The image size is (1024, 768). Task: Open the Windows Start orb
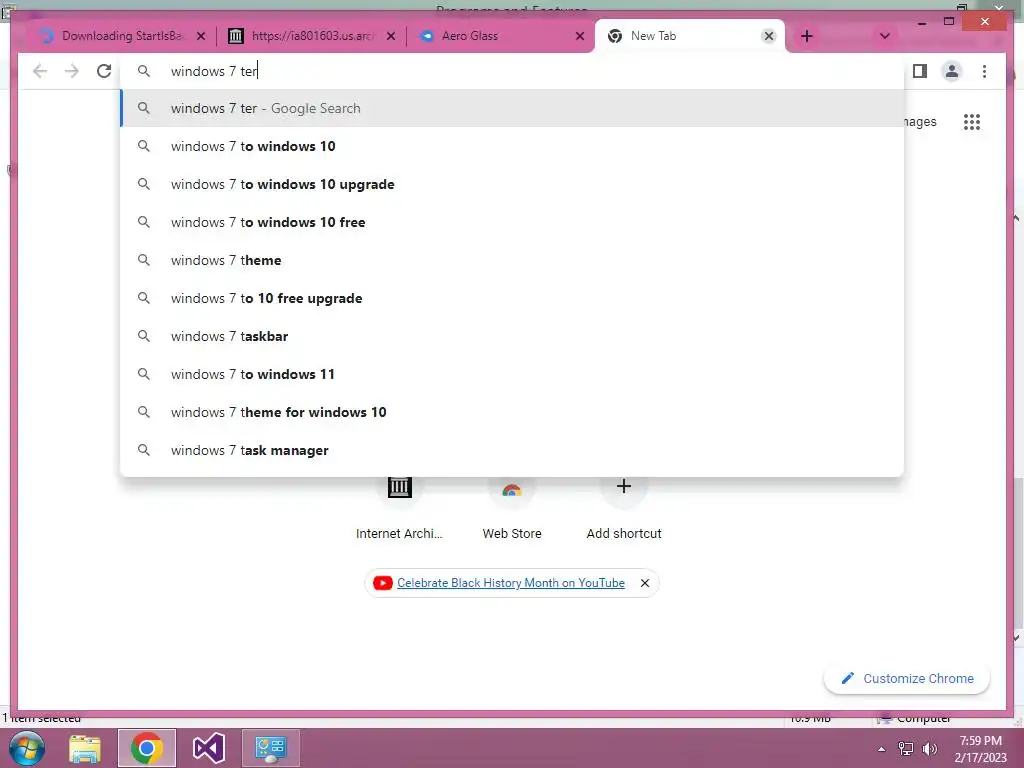pyautogui.click(x=27, y=748)
